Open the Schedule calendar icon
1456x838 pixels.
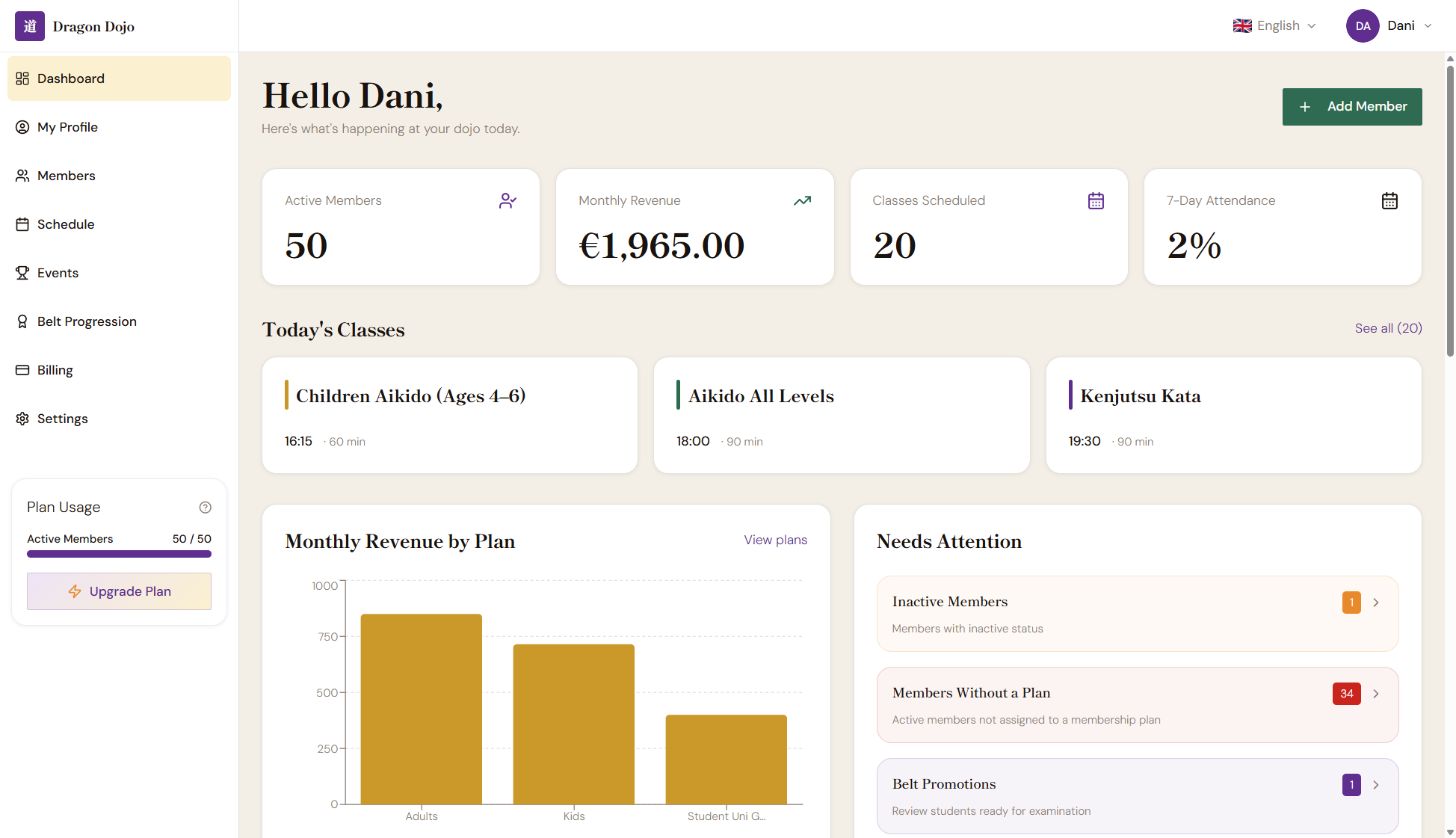click(x=22, y=224)
